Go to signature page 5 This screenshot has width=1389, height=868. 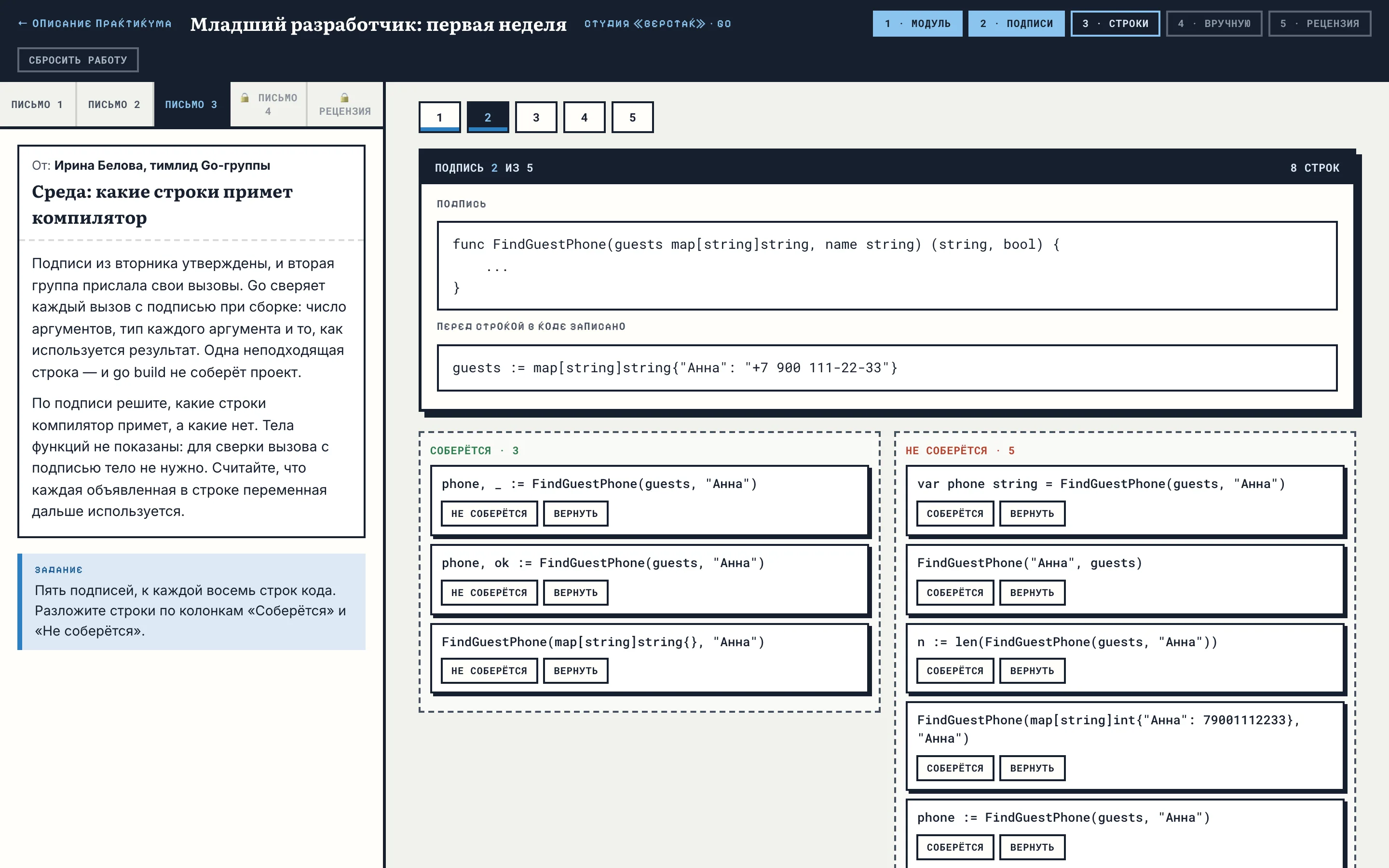pos(632,117)
